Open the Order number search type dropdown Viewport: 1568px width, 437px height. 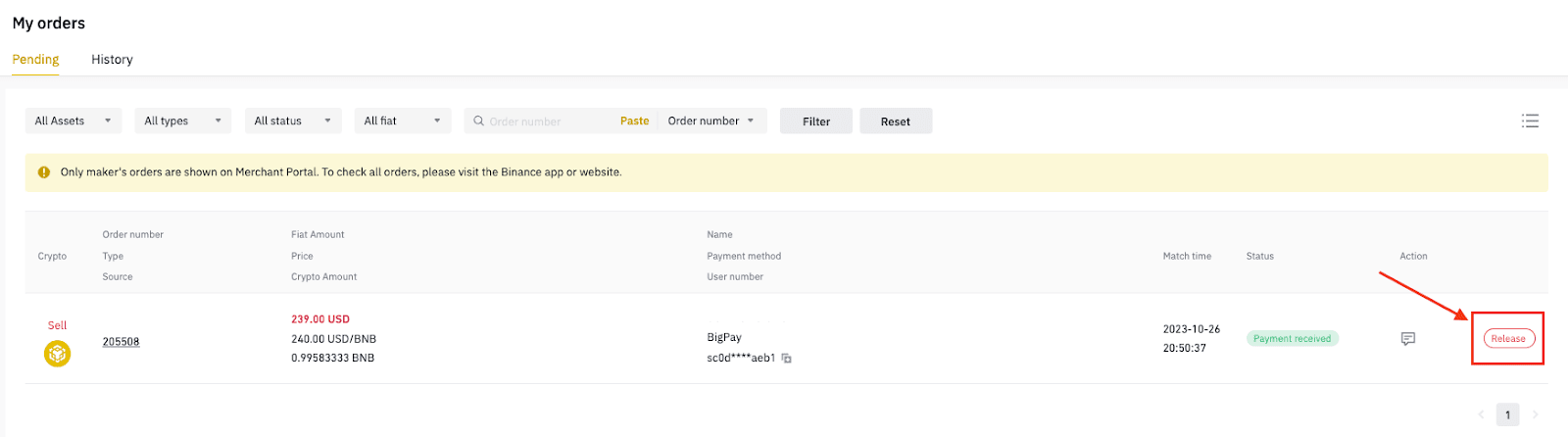[711, 121]
